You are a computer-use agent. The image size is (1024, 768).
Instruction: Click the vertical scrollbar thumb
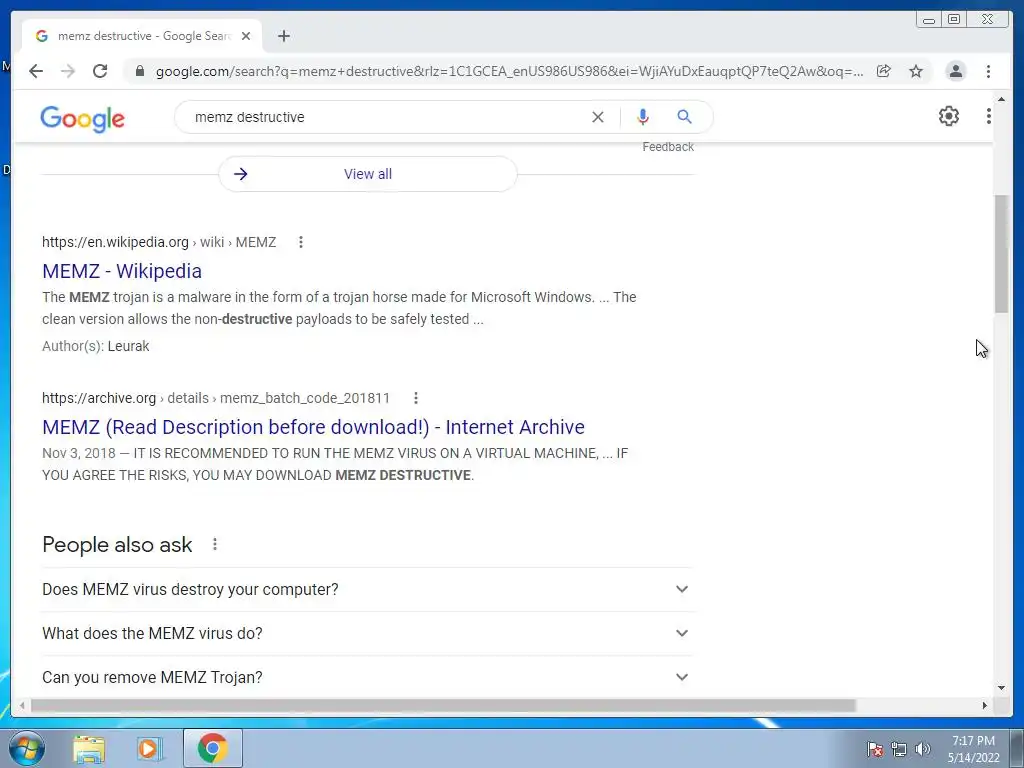(x=1001, y=253)
